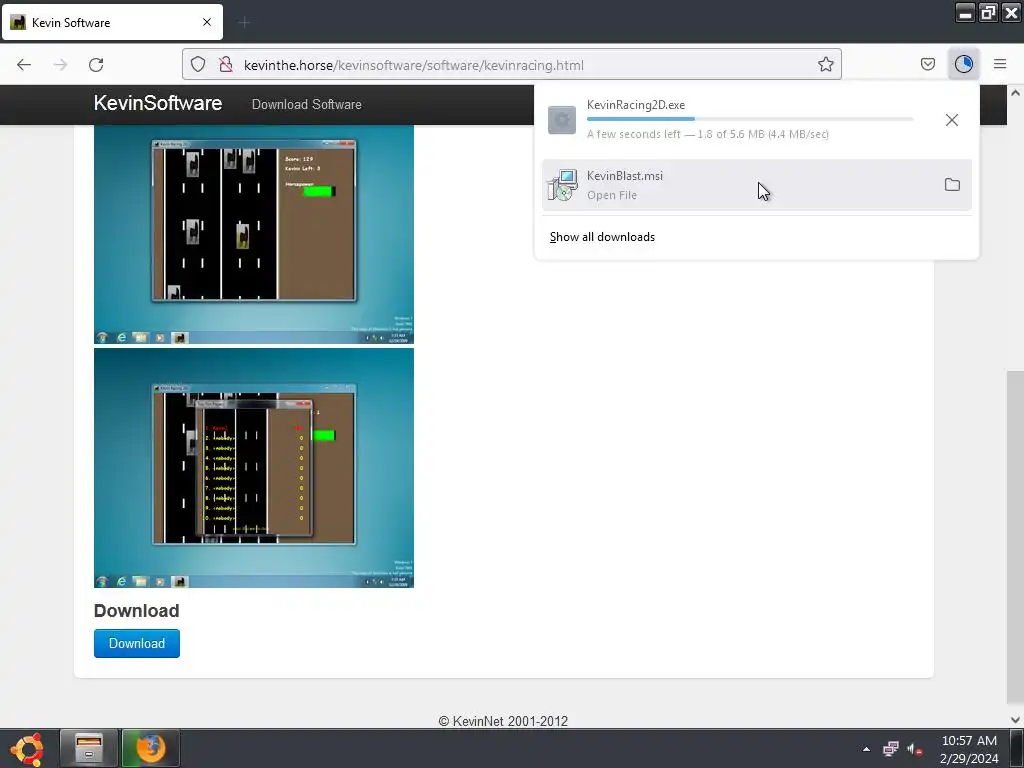Image resolution: width=1024 pixels, height=768 pixels.
Task: Open the second high-score list screenshot
Action: (x=254, y=468)
